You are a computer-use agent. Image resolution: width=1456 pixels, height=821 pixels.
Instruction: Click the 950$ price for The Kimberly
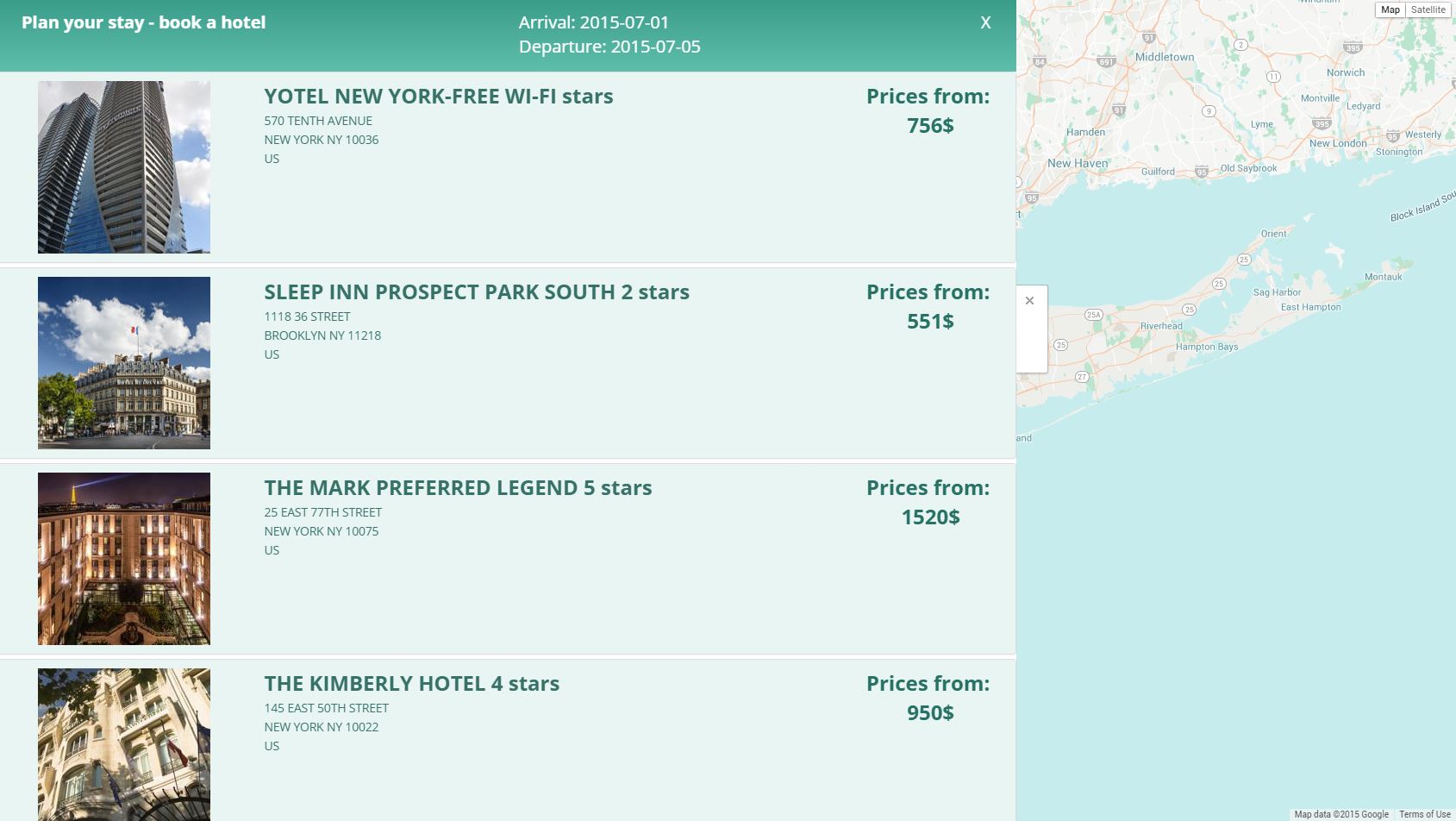pyautogui.click(x=930, y=712)
